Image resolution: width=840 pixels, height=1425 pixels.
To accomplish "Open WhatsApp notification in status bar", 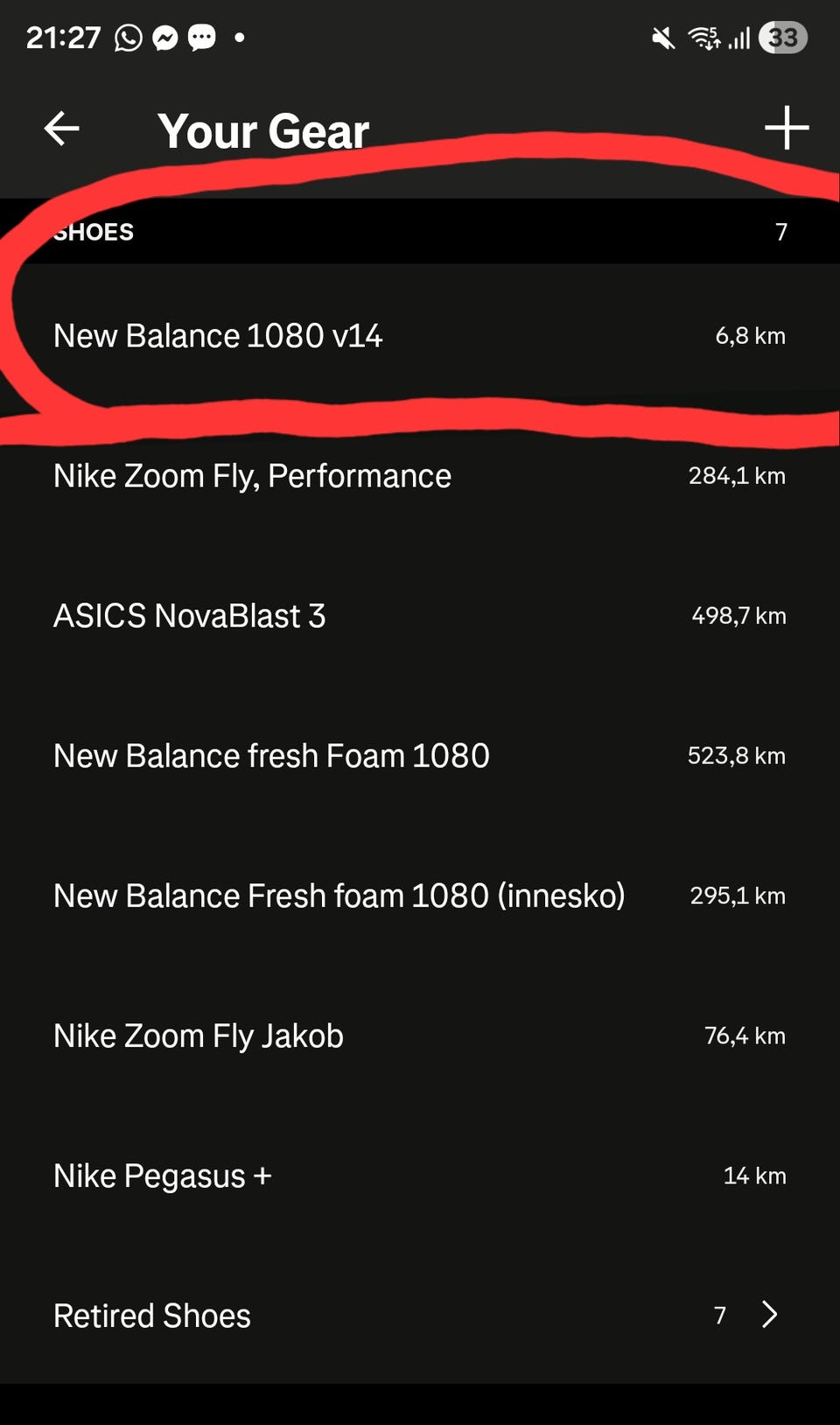I will coord(128,38).
